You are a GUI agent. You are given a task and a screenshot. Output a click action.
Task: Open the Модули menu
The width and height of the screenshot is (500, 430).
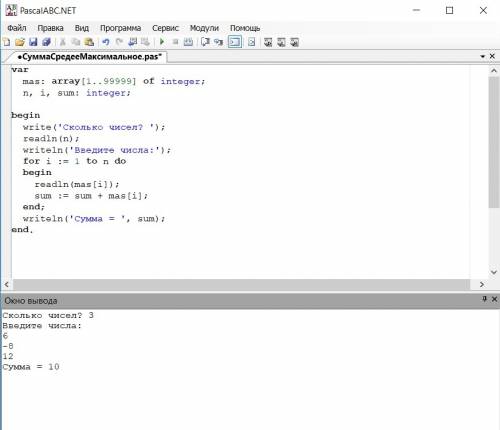[204, 28]
